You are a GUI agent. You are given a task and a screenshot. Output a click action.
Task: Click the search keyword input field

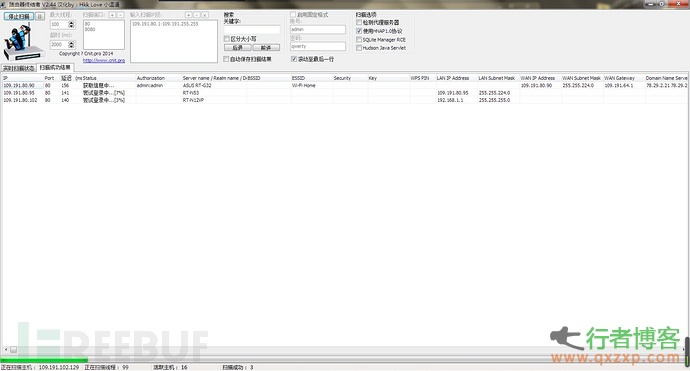252,29
